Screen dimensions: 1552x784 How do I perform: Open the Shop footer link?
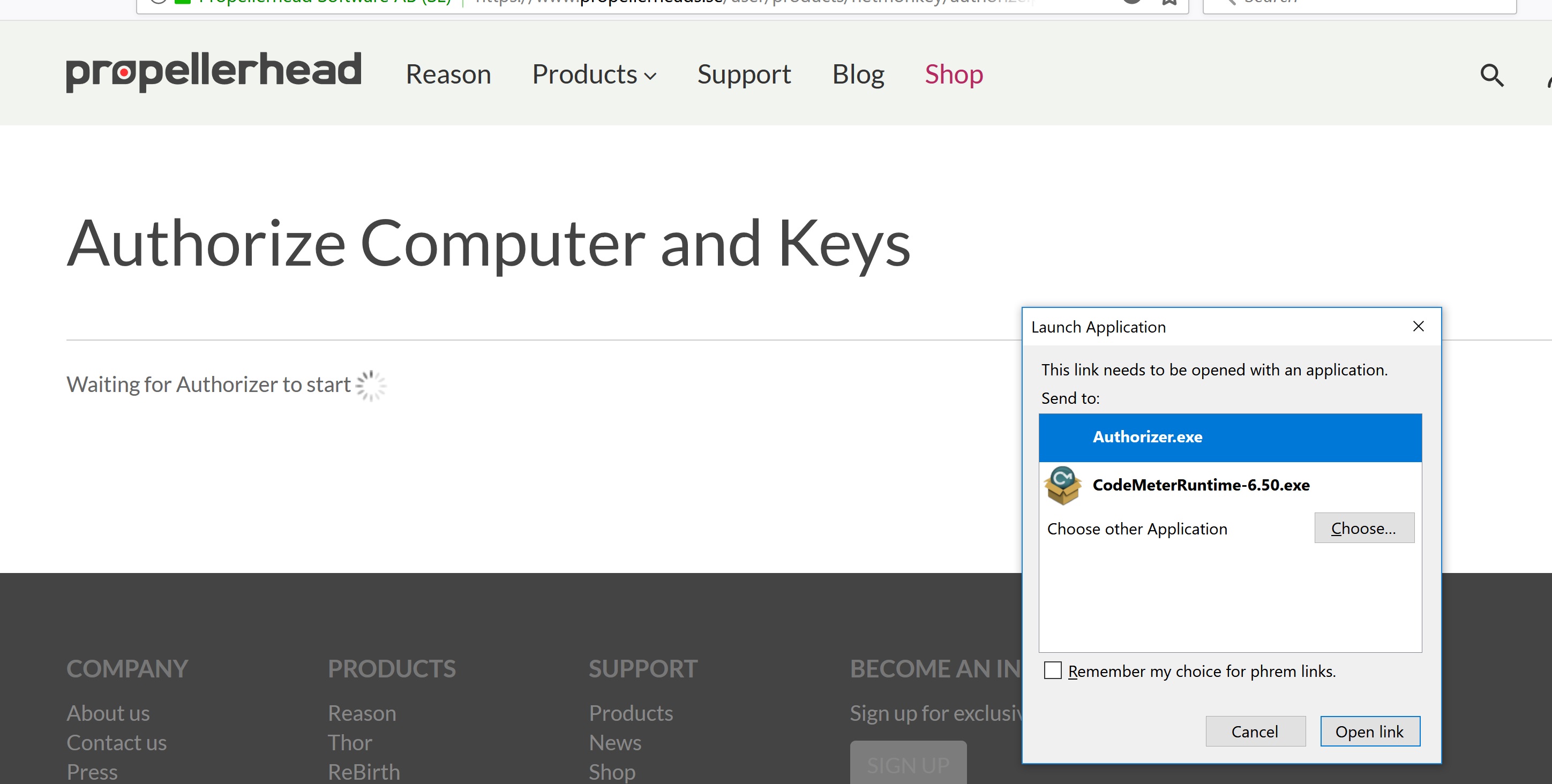(612, 772)
